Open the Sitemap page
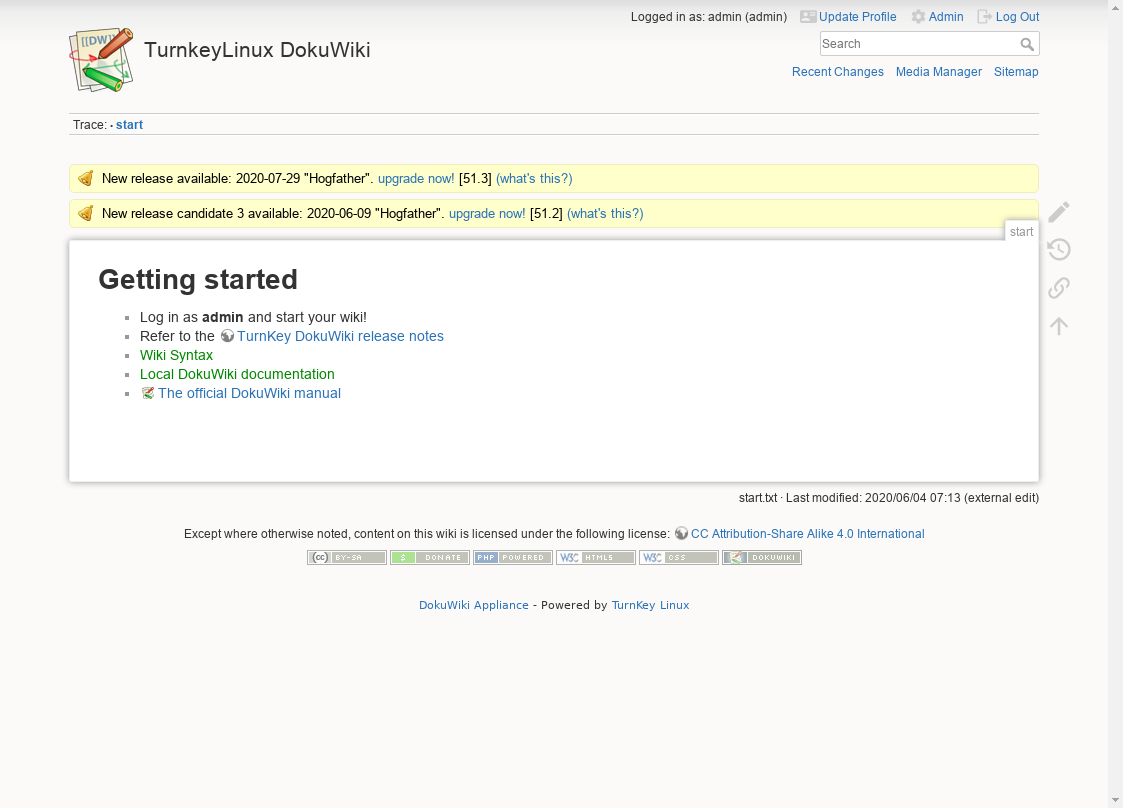 tap(1016, 72)
